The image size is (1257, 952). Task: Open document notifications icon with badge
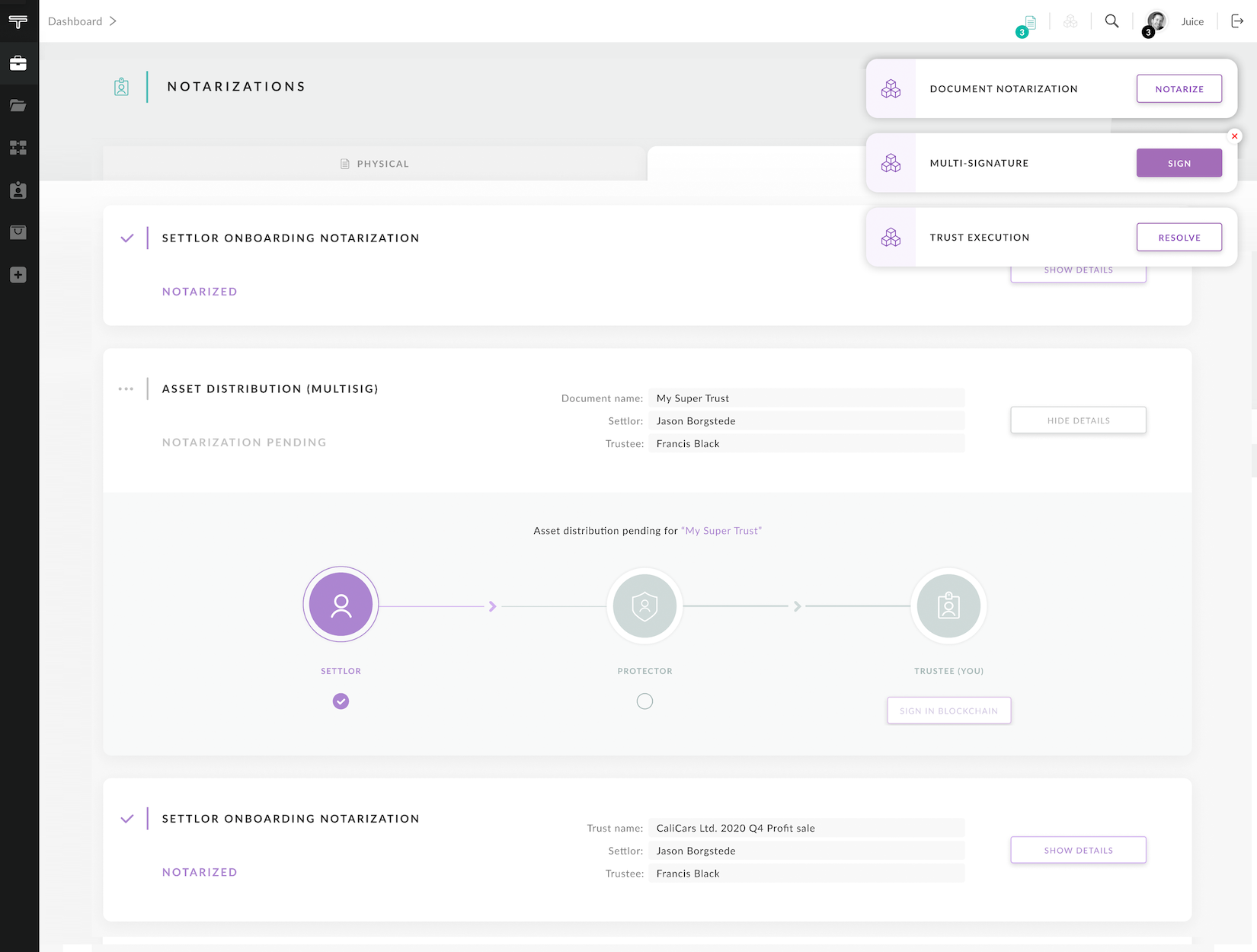(x=1029, y=23)
